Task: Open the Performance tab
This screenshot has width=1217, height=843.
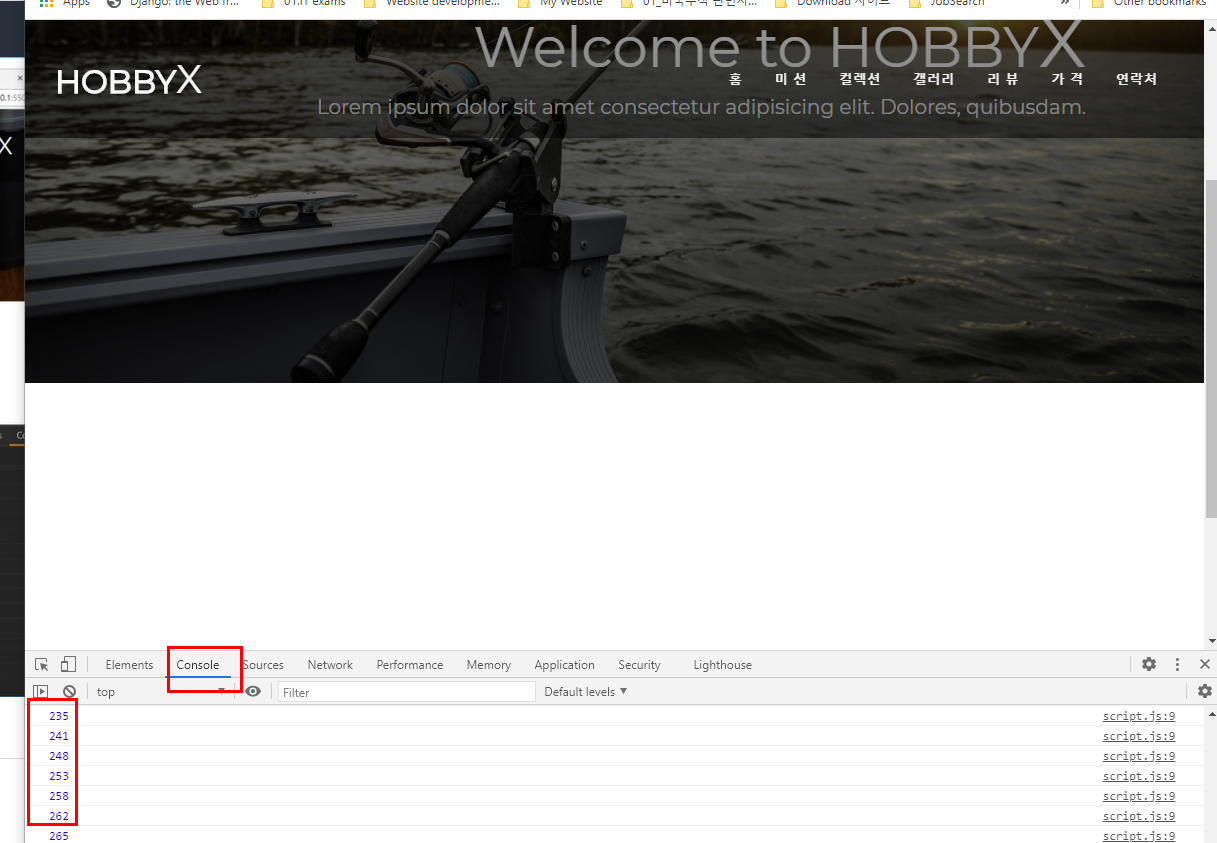Action: [410, 665]
